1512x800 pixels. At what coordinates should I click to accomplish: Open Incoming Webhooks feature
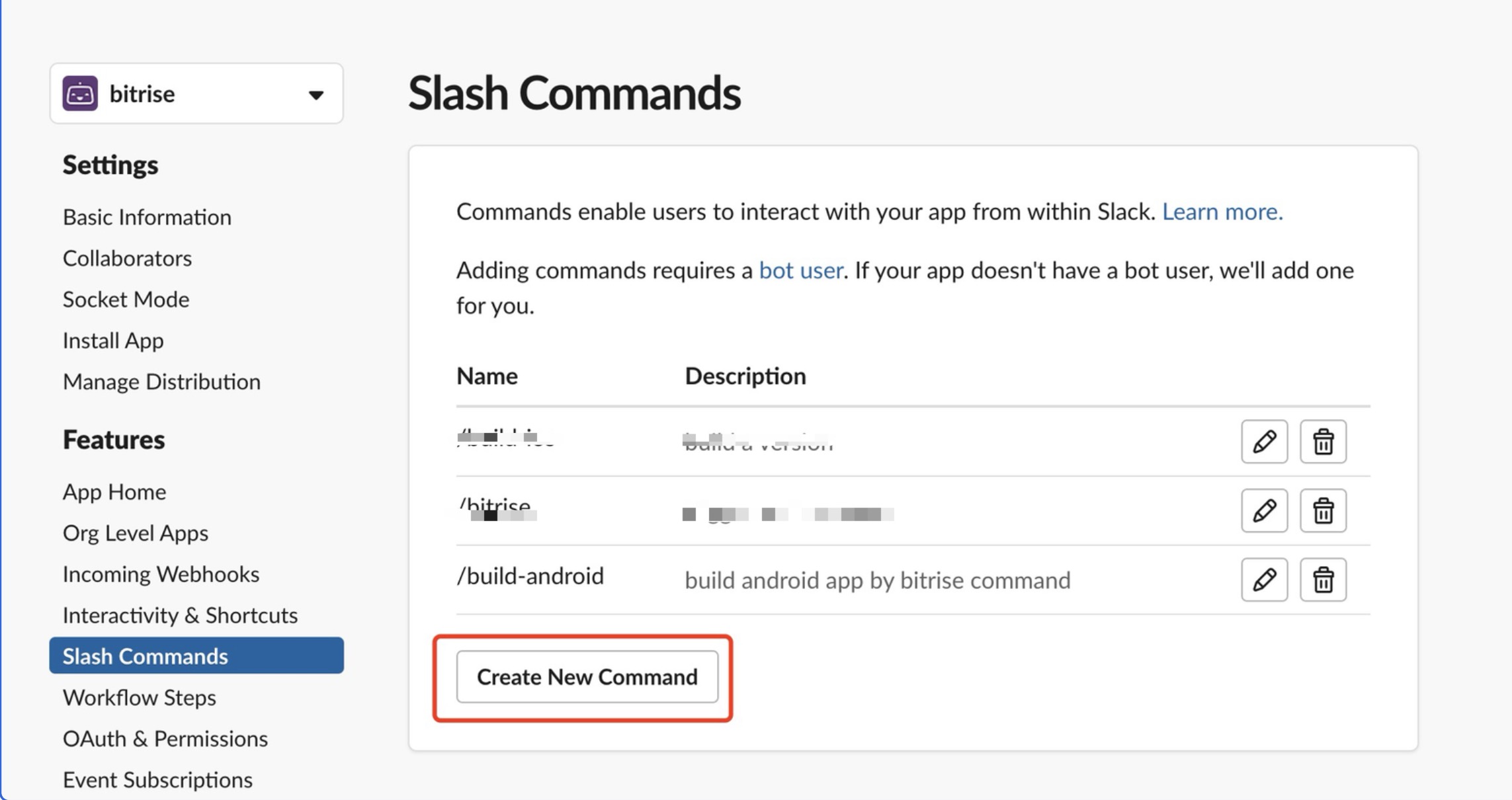(x=161, y=574)
